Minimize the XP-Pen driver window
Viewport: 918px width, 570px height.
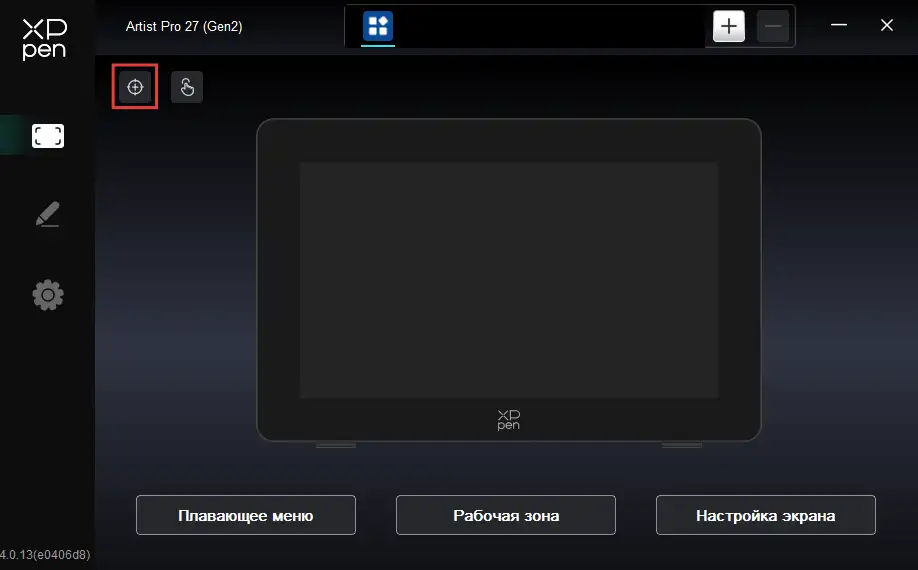(842, 26)
